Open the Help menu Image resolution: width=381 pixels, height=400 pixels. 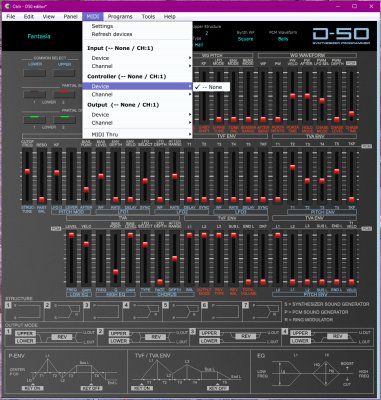[x=170, y=16]
